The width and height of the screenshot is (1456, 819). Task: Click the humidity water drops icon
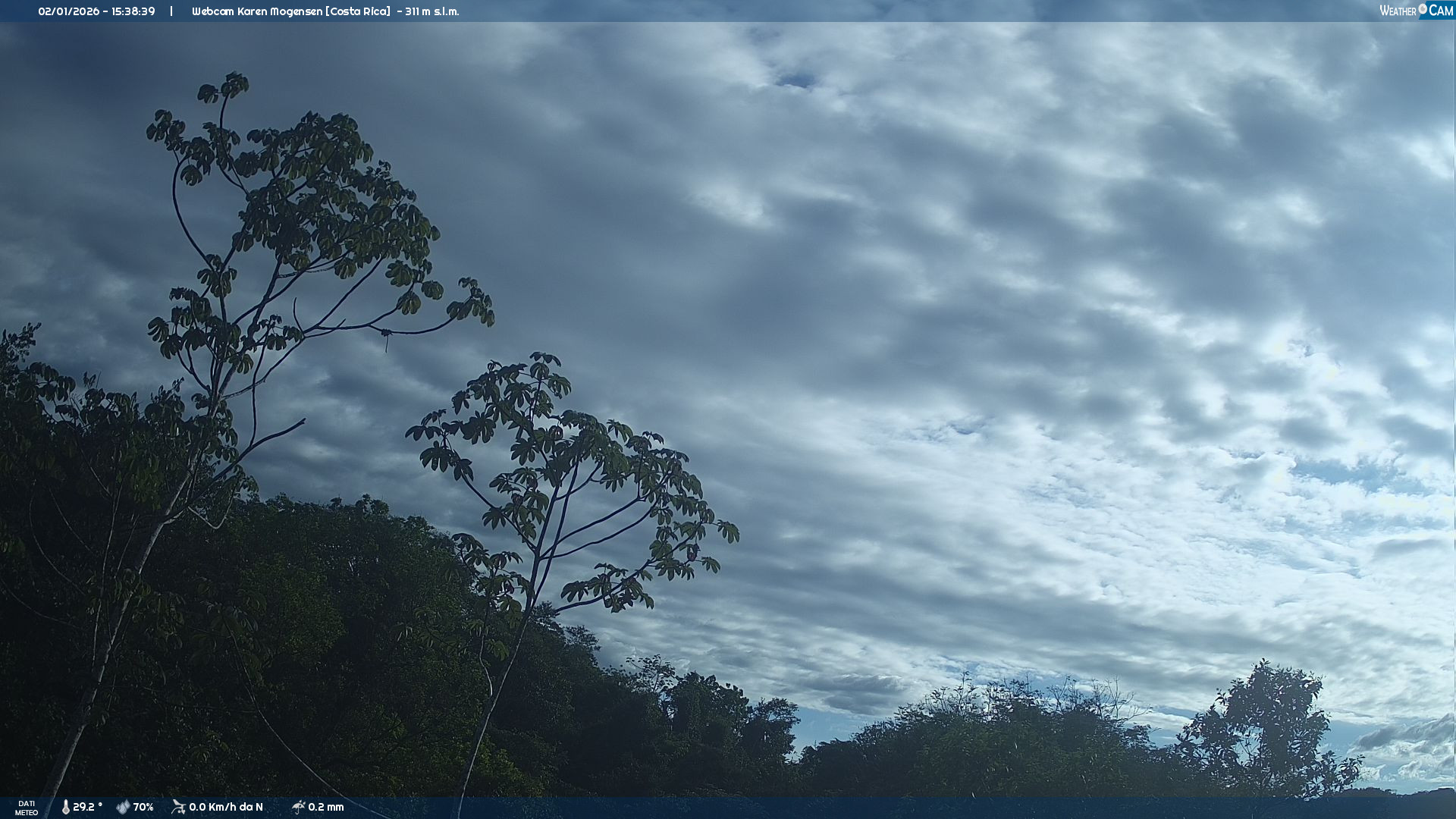123,807
